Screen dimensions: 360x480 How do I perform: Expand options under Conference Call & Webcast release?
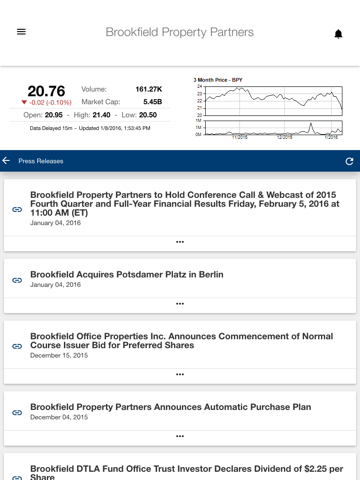(180, 242)
